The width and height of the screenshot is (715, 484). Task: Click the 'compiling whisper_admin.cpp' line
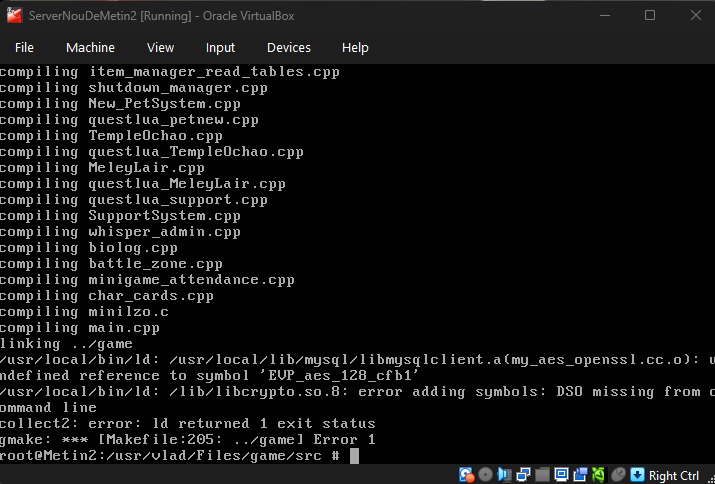[x=120, y=232]
